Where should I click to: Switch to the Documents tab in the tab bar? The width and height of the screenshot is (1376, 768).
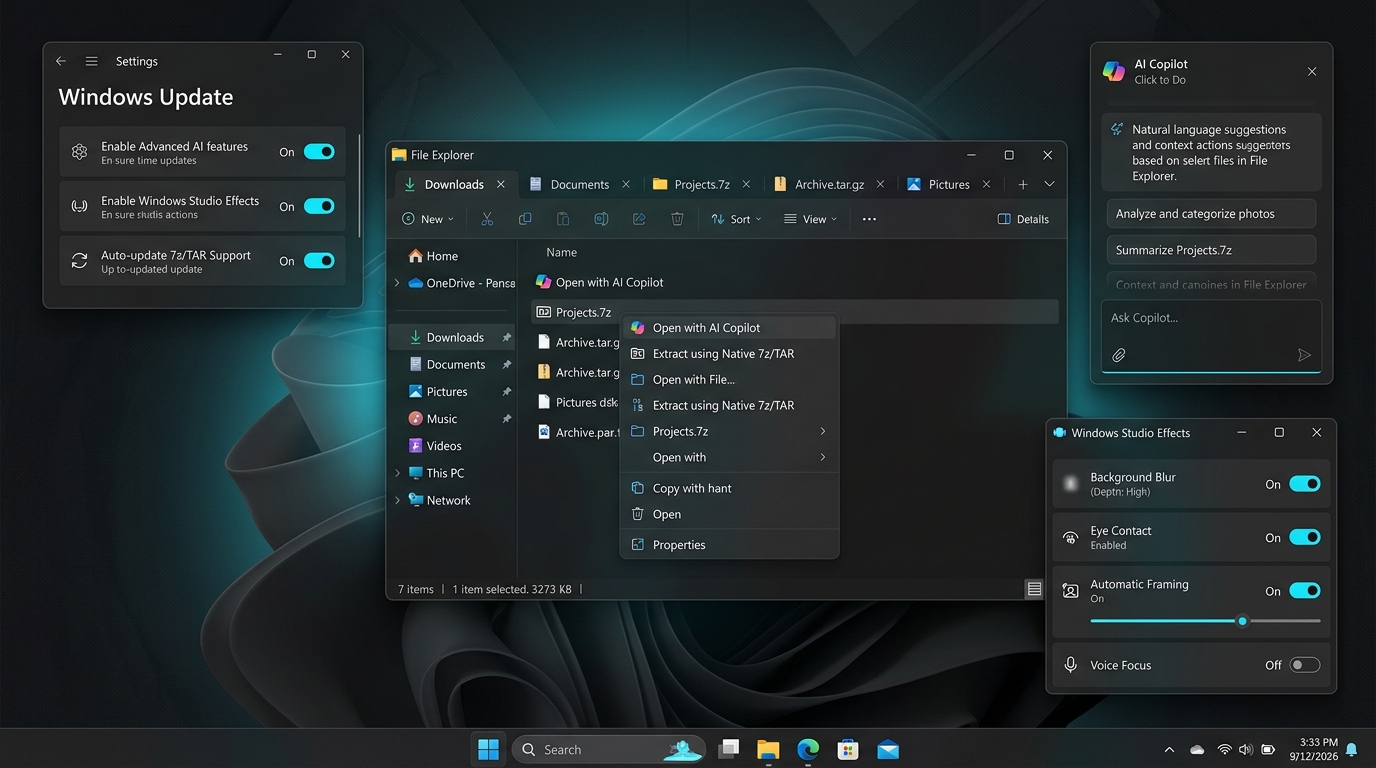(580, 184)
